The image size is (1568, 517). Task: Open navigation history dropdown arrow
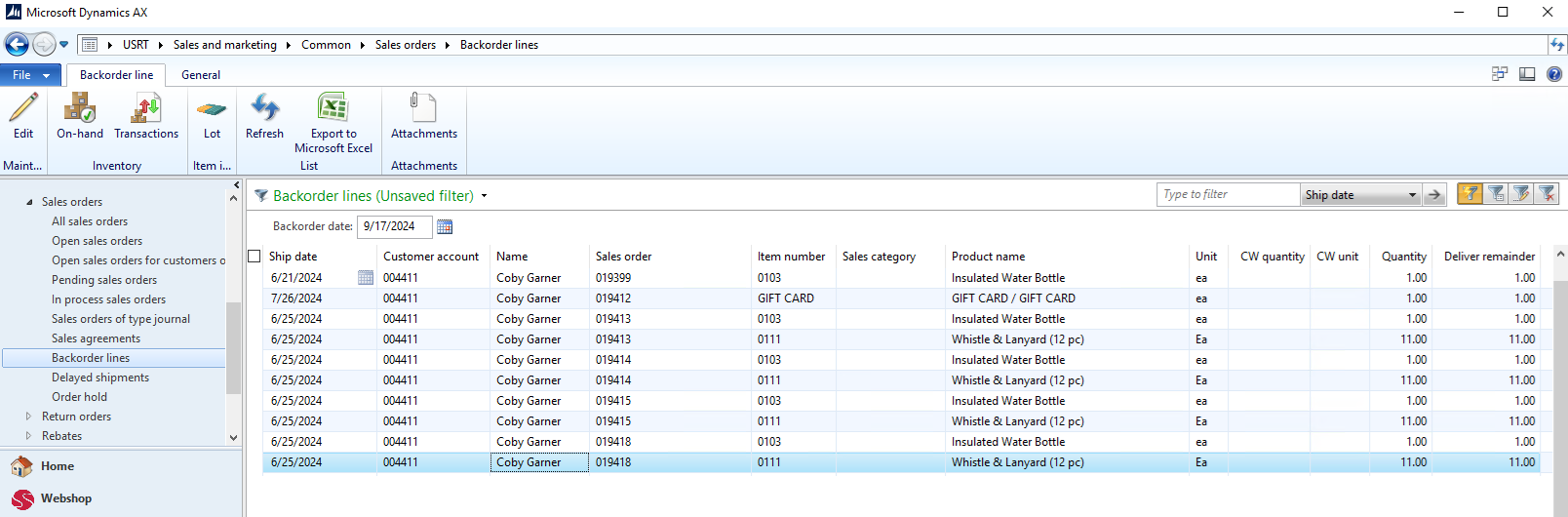64,45
